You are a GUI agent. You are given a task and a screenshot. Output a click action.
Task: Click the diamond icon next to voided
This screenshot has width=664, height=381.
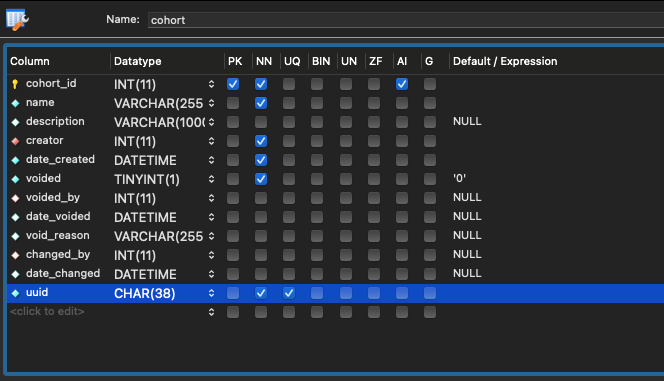click(x=16, y=179)
